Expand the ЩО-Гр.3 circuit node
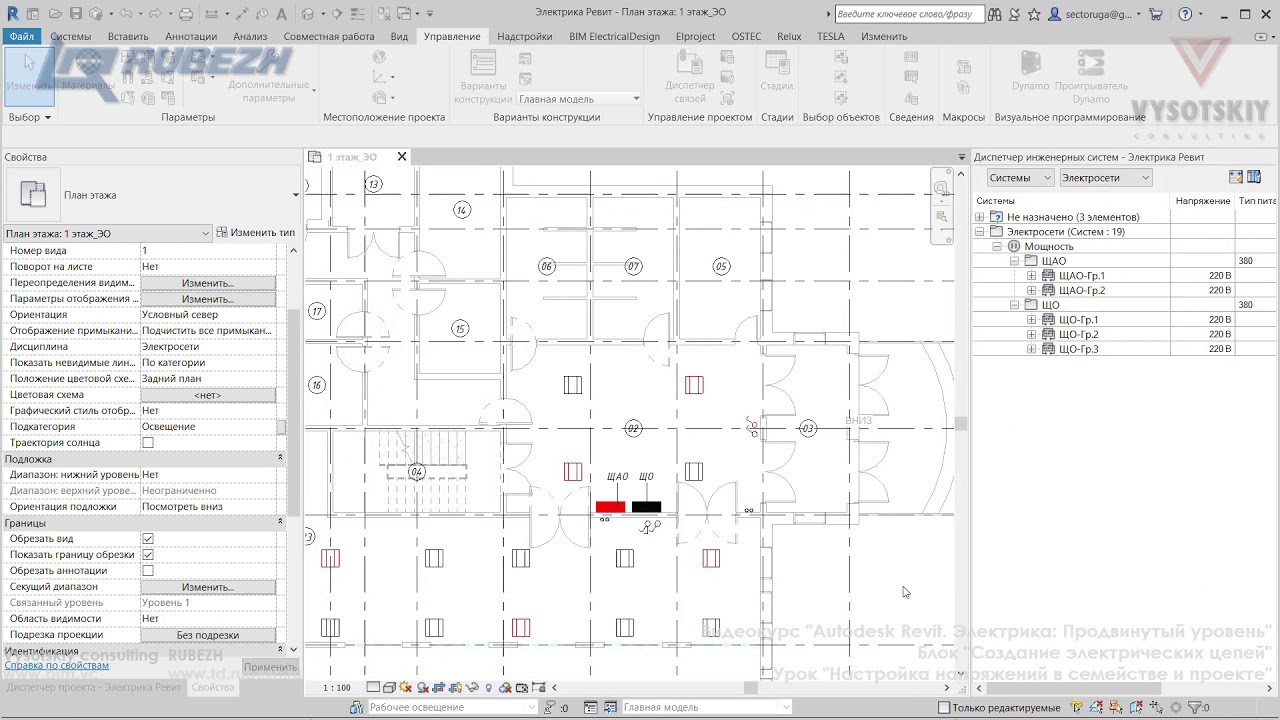Image resolution: width=1280 pixels, height=720 pixels. point(1032,349)
